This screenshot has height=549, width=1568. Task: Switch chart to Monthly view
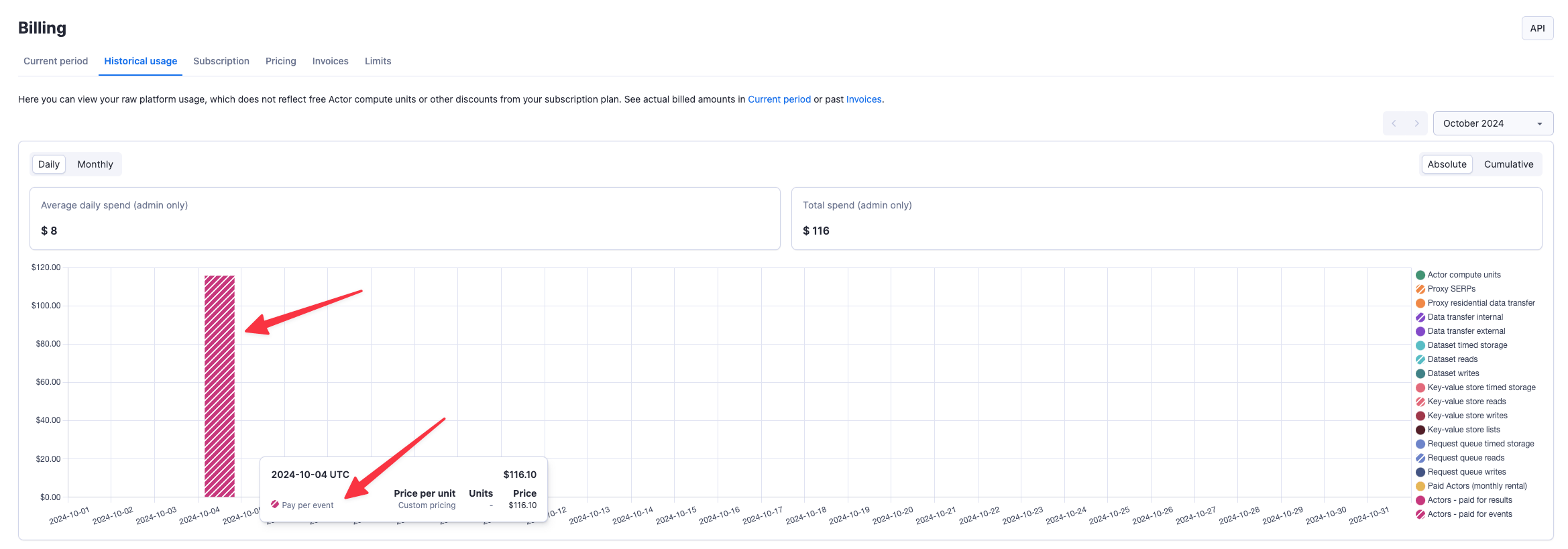click(95, 164)
